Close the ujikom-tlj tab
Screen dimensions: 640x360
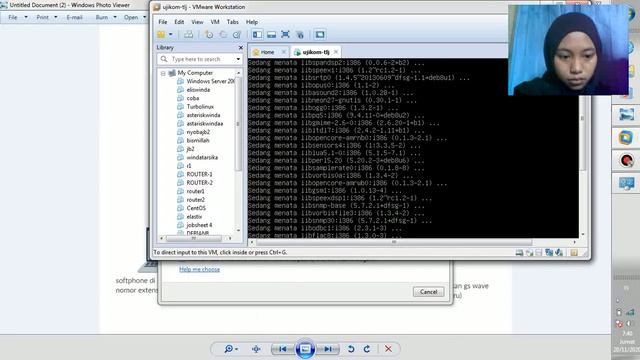[x=336, y=52]
